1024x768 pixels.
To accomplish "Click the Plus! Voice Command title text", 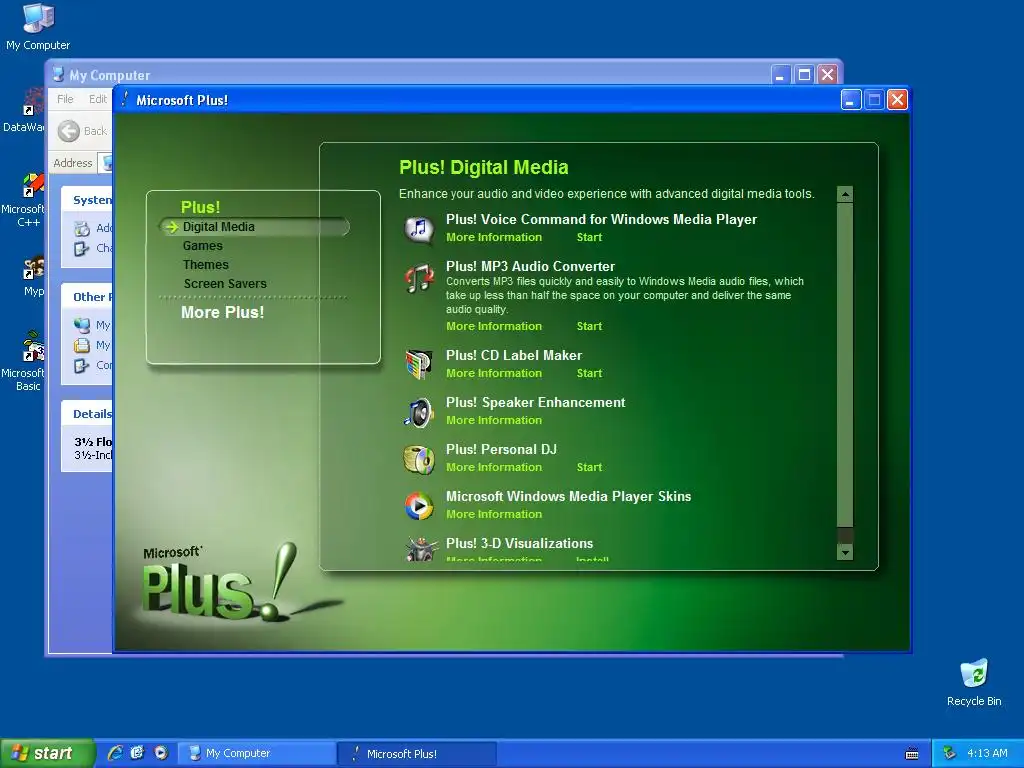I will pyautogui.click(x=601, y=219).
